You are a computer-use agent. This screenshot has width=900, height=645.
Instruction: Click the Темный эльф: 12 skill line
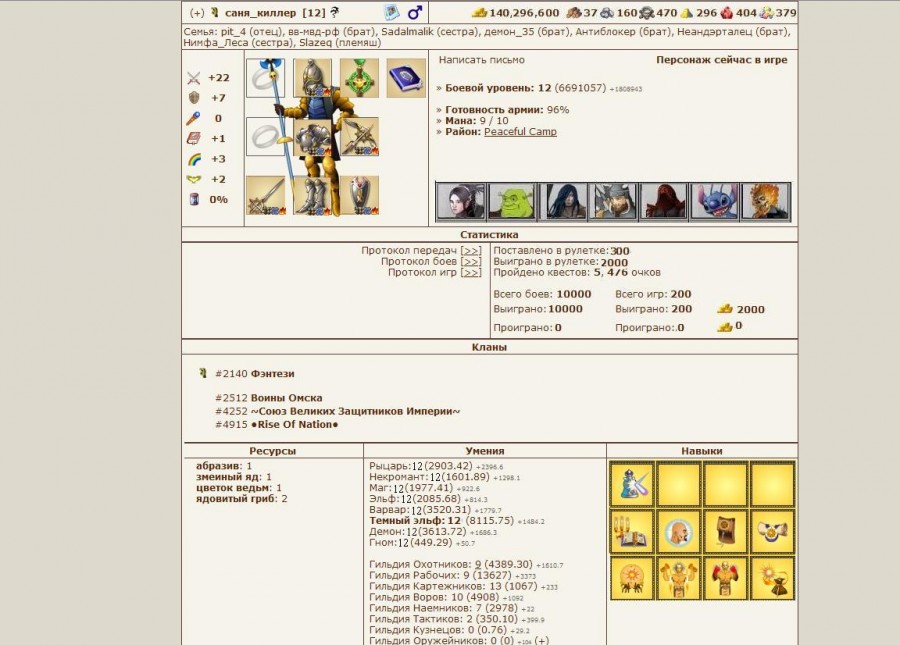click(457, 520)
